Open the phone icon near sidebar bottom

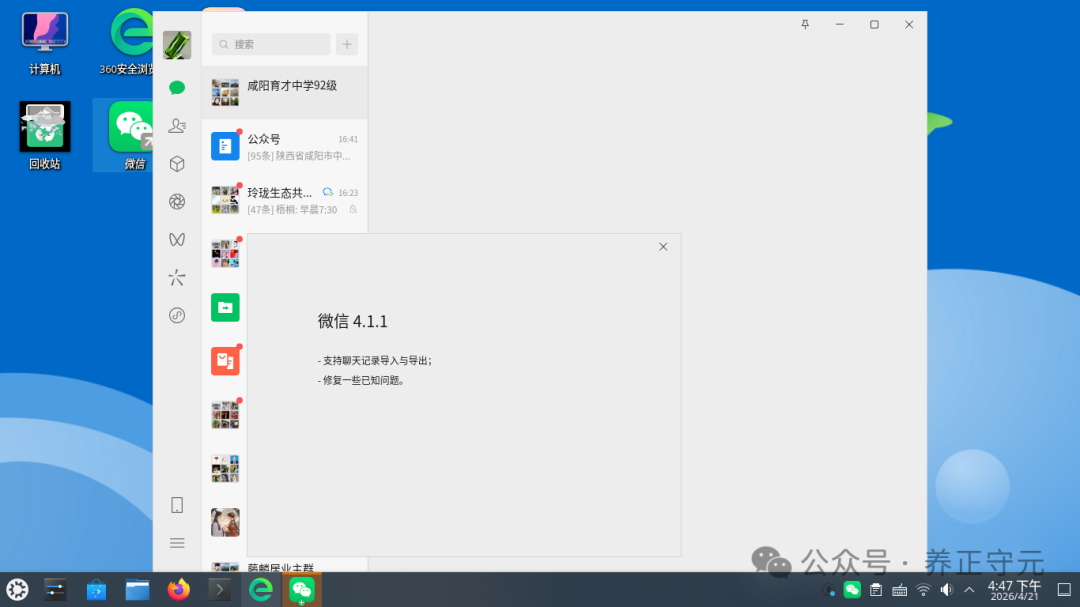(177, 505)
